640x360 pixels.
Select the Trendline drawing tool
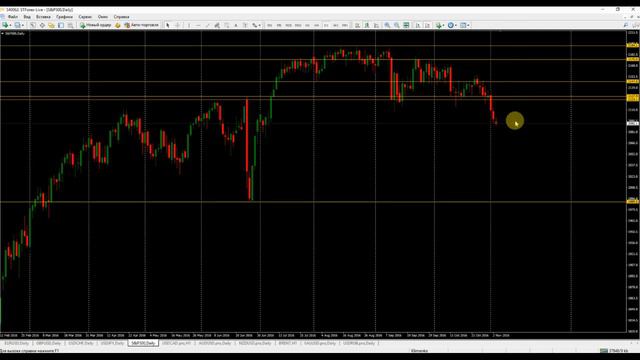207,25
